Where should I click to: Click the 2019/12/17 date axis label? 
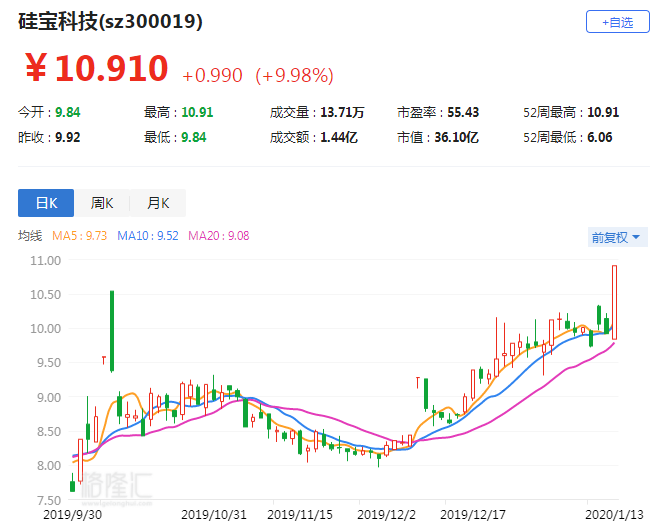473,515
